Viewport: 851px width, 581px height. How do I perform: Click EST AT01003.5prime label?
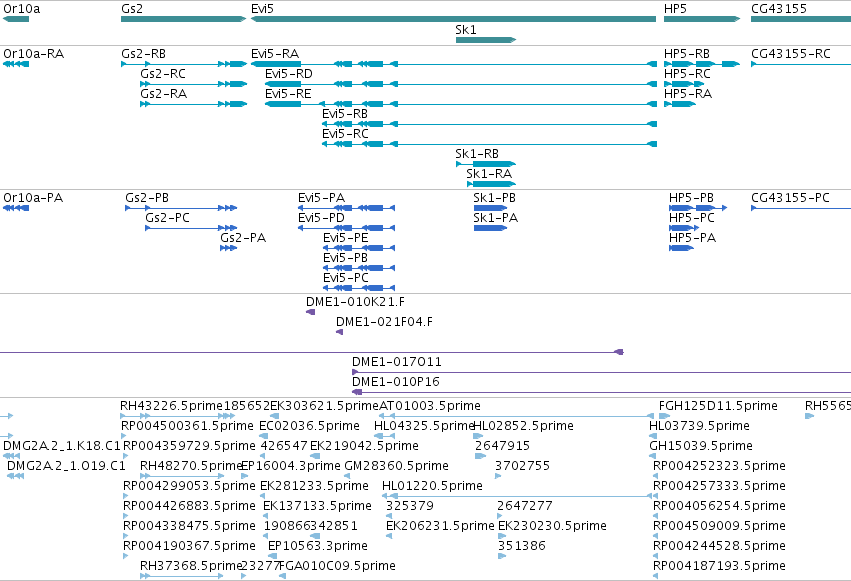(x=430, y=406)
